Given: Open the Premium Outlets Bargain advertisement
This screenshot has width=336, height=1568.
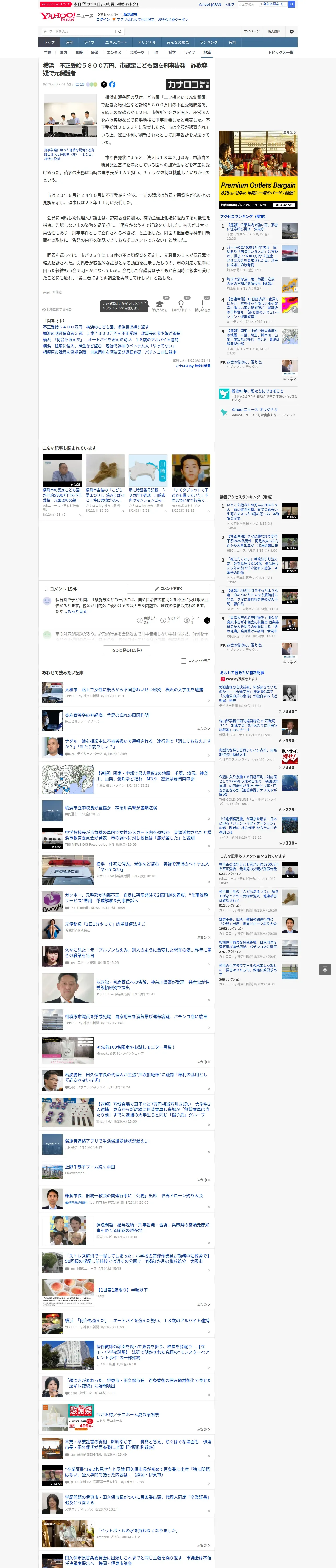Looking at the screenshot, I should click(258, 170).
